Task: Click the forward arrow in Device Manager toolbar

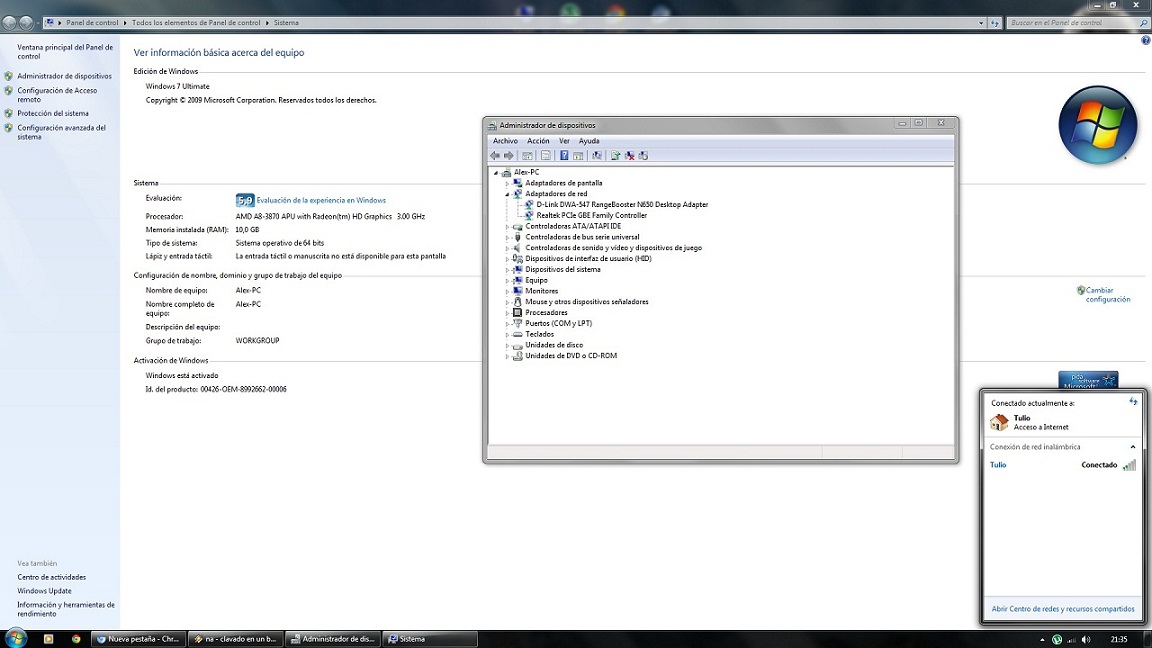Action: pos(508,156)
